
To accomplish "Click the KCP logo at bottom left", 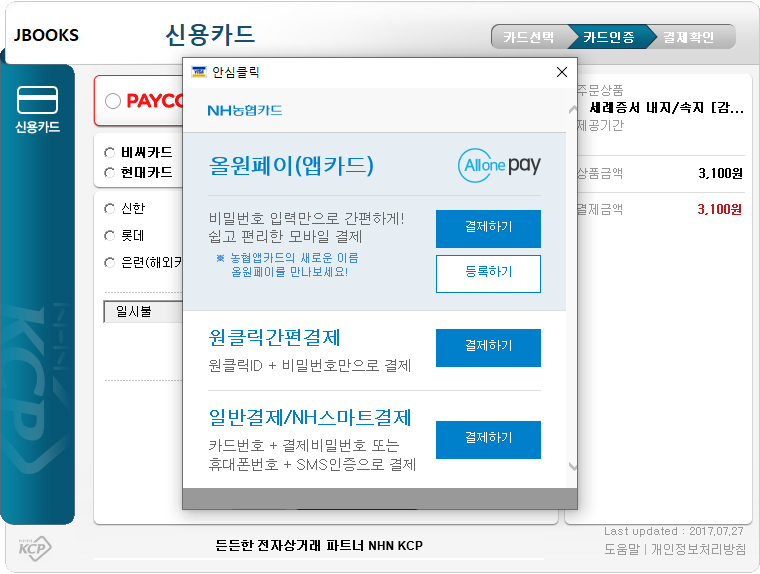I will pos(35,549).
